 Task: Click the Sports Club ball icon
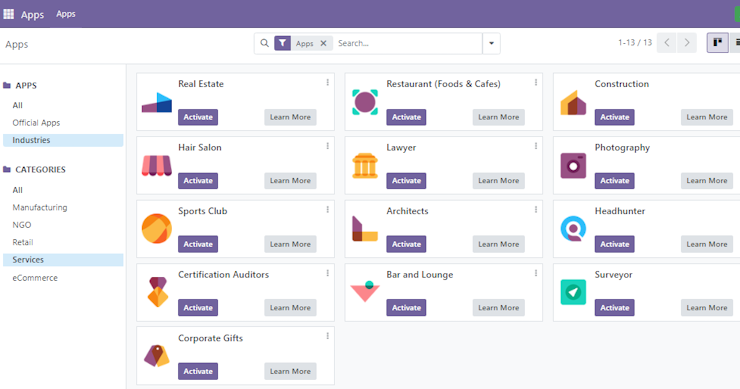[157, 229]
